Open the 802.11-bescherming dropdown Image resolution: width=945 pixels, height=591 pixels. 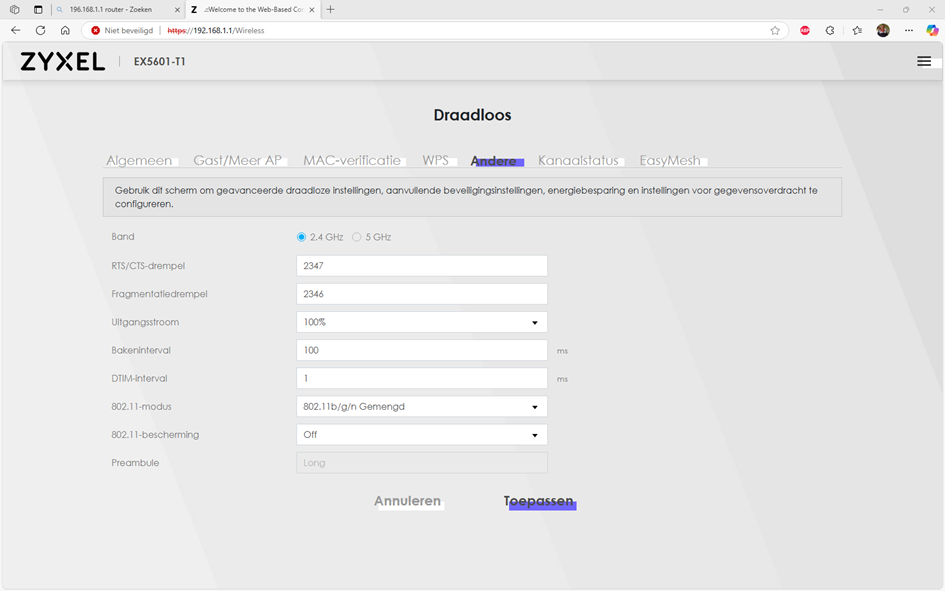(x=422, y=435)
